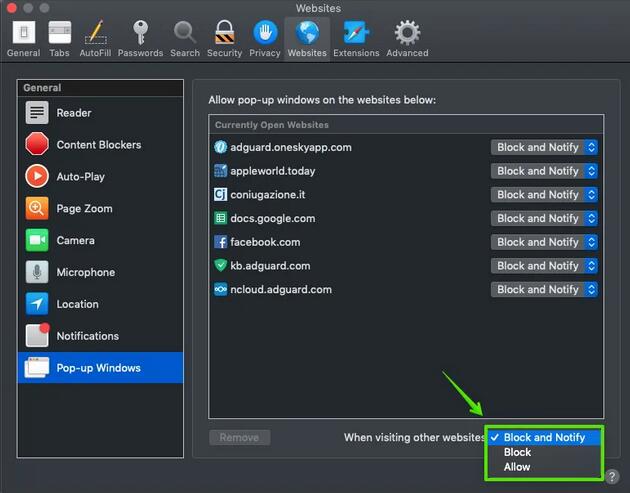Choose Block in the open dropdown menu

pos(517,452)
